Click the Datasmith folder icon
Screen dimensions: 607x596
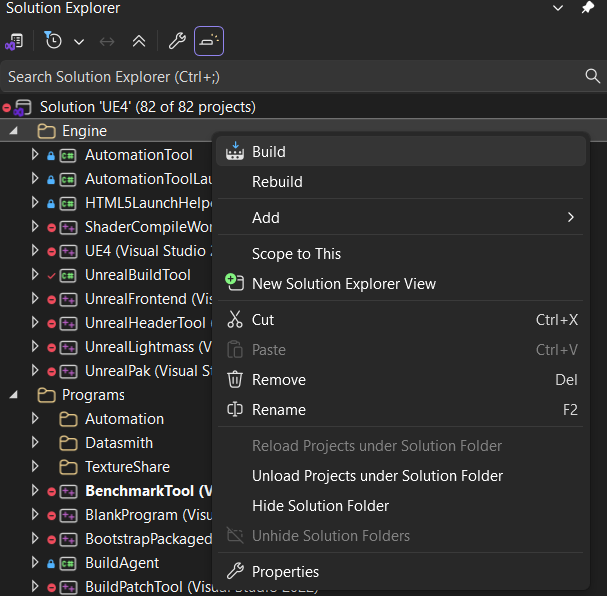point(68,443)
